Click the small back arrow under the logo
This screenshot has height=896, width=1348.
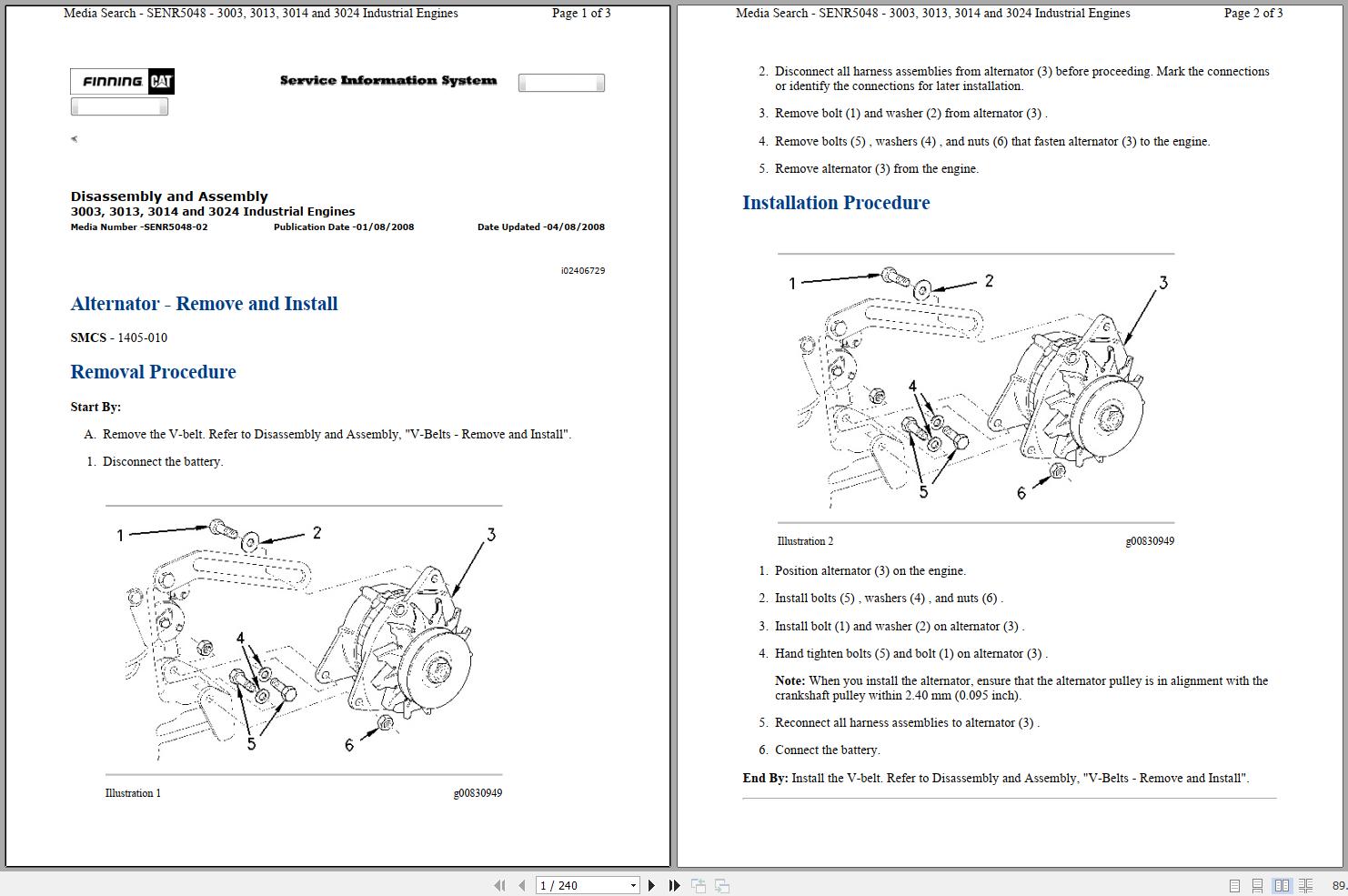73,138
